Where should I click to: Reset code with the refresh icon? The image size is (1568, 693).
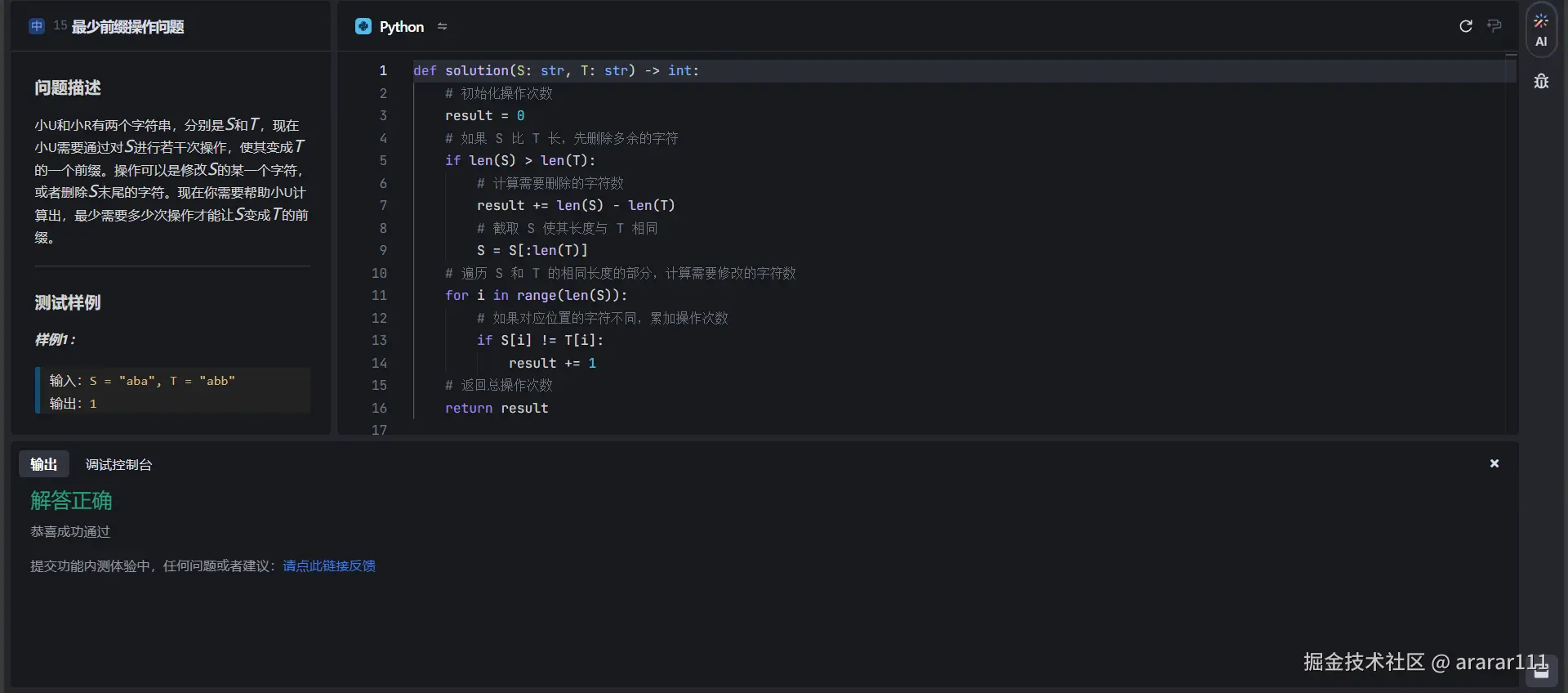[1466, 26]
